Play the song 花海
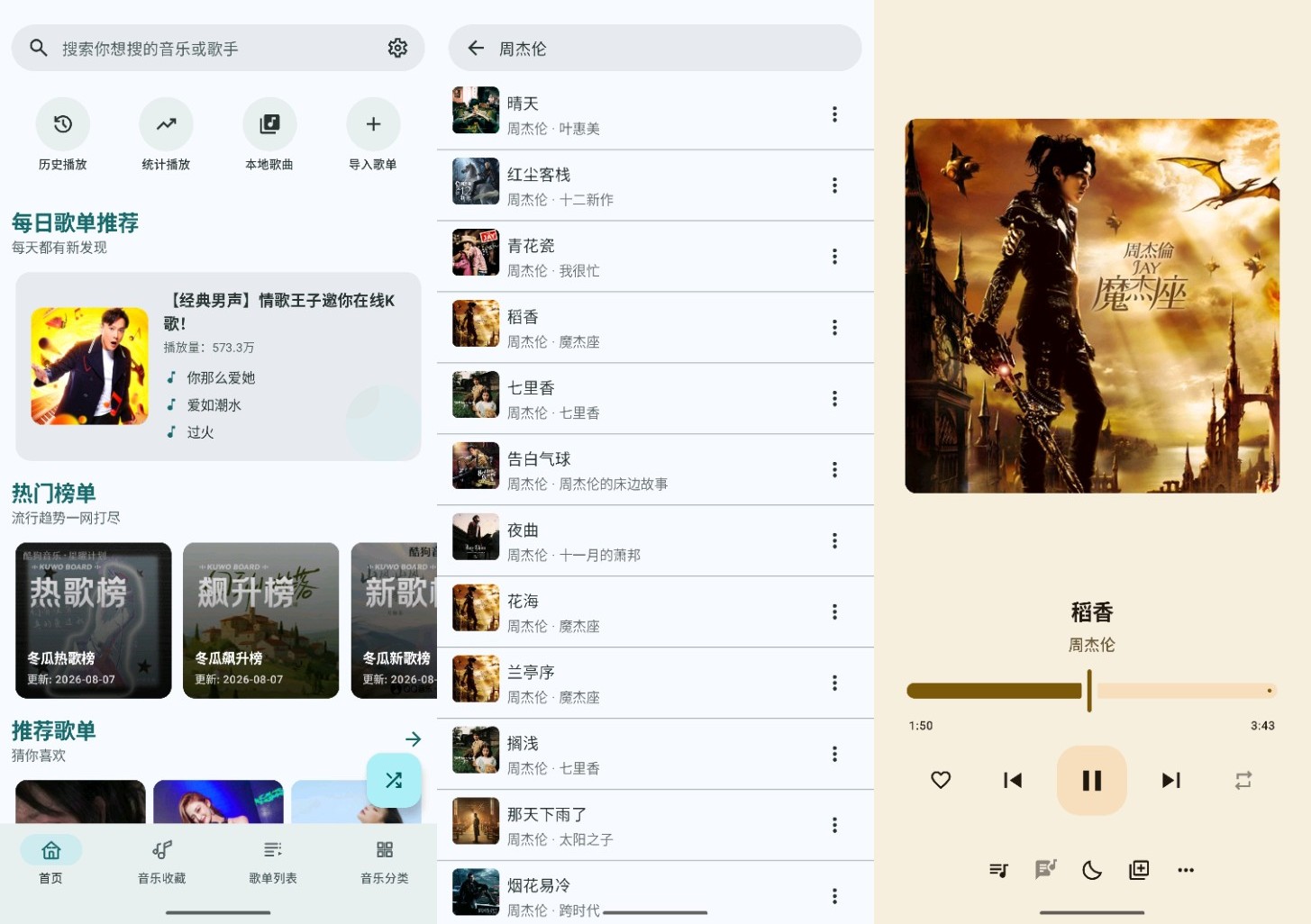The height and width of the screenshot is (924, 1311). [655, 612]
